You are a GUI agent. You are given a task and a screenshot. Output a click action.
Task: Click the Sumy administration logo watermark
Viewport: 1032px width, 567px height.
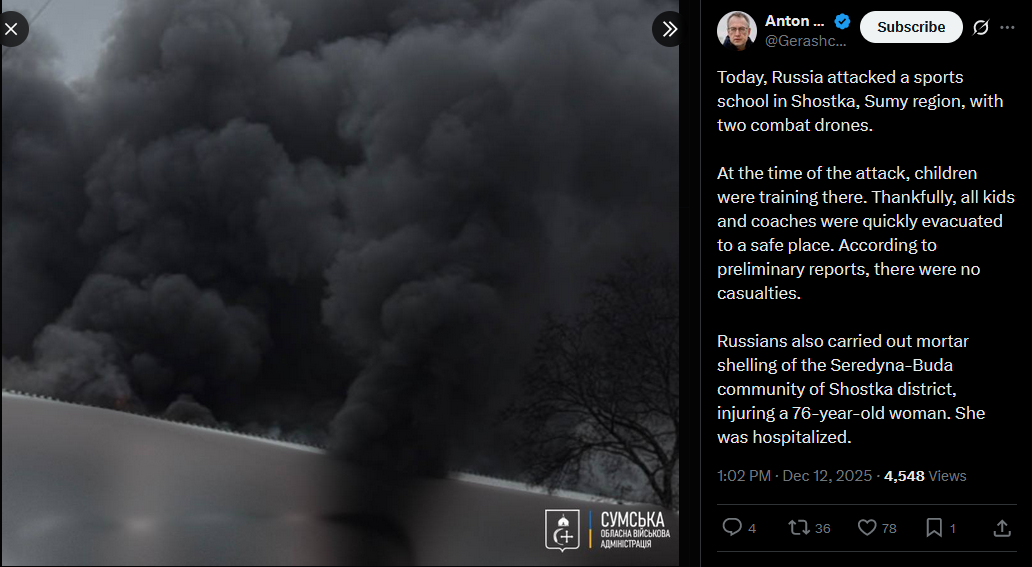(607, 529)
